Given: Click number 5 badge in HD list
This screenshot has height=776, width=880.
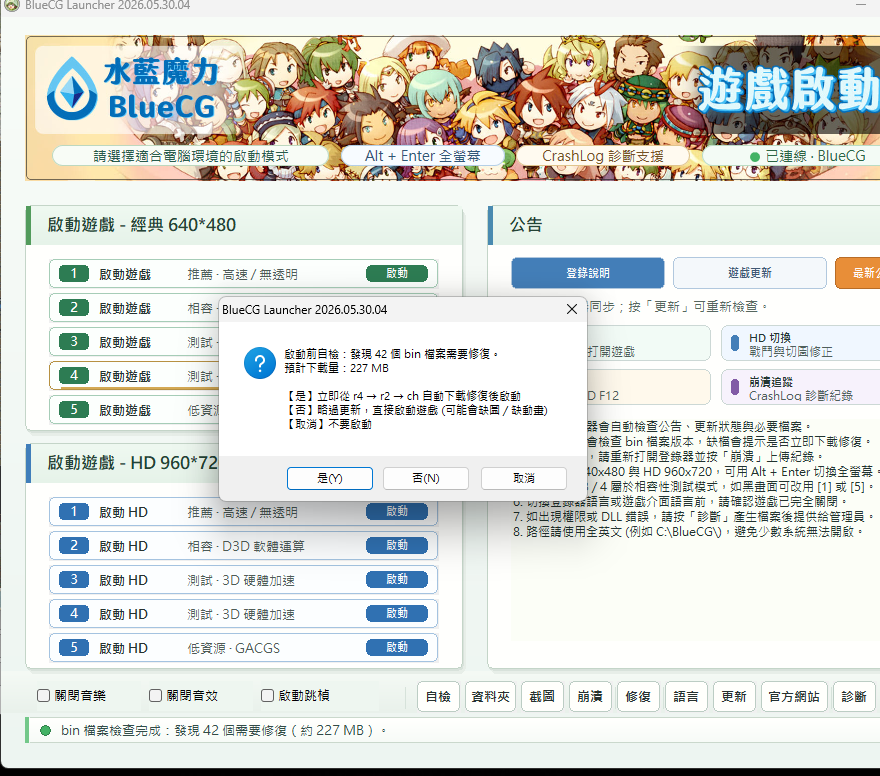Looking at the screenshot, I should (74, 648).
